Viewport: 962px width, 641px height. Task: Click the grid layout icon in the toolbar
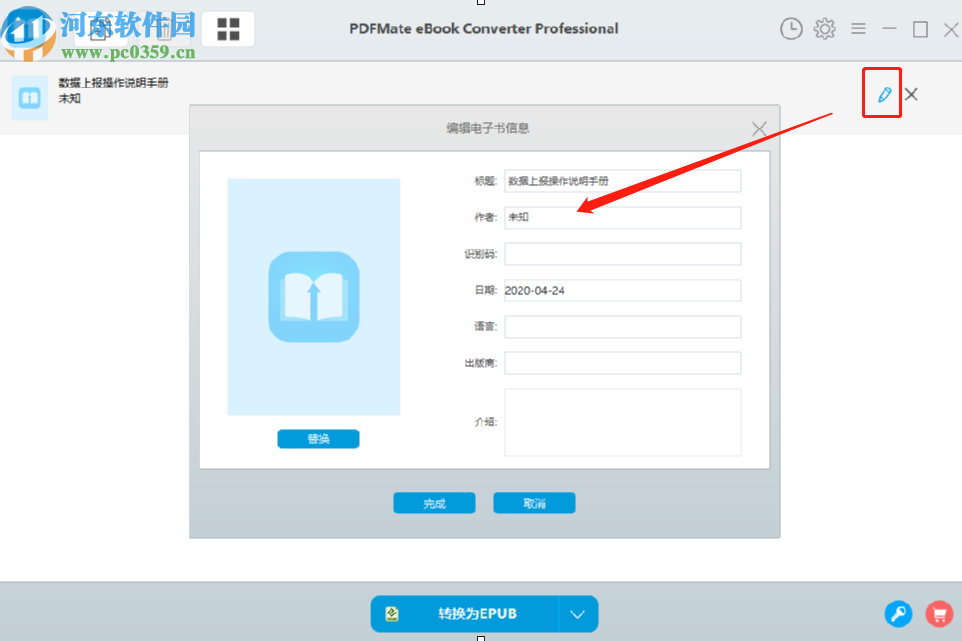(x=227, y=29)
